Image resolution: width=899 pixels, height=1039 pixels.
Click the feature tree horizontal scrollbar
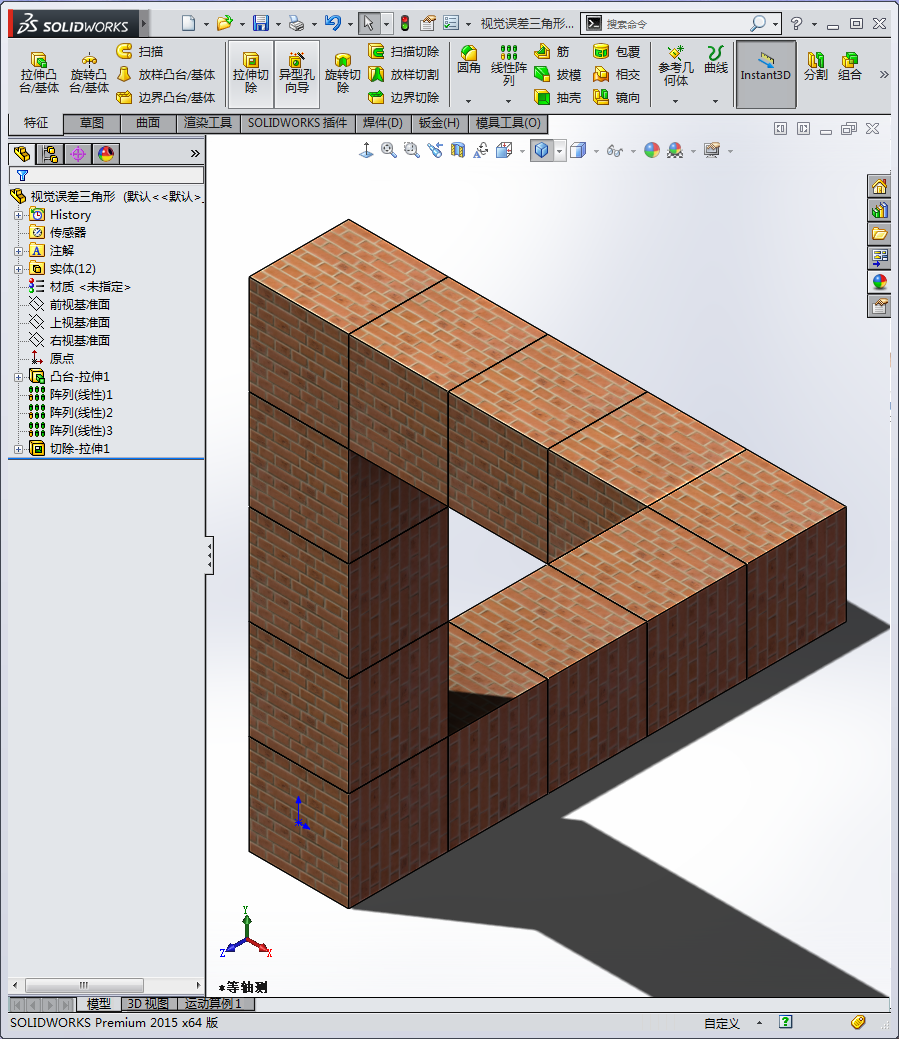(x=106, y=985)
